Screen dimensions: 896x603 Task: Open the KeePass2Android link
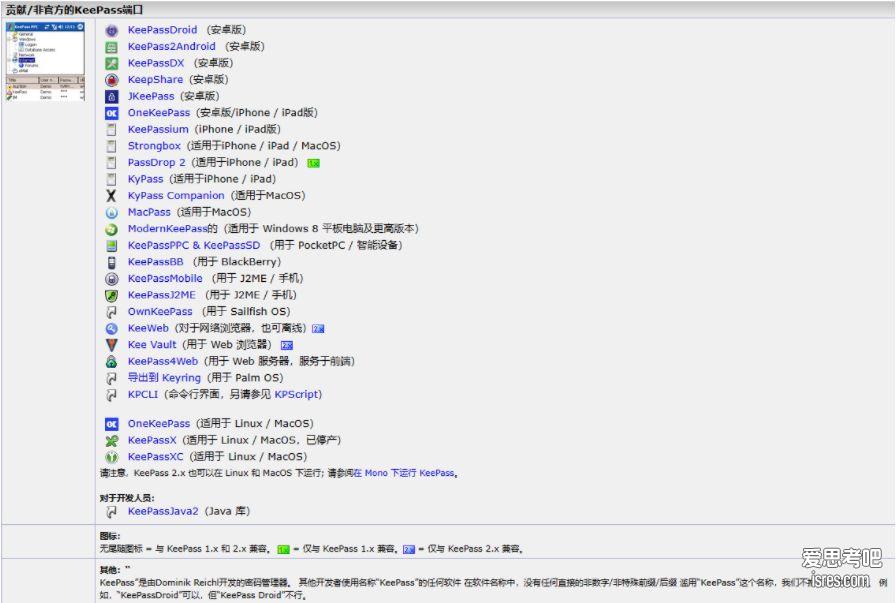(171, 46)
